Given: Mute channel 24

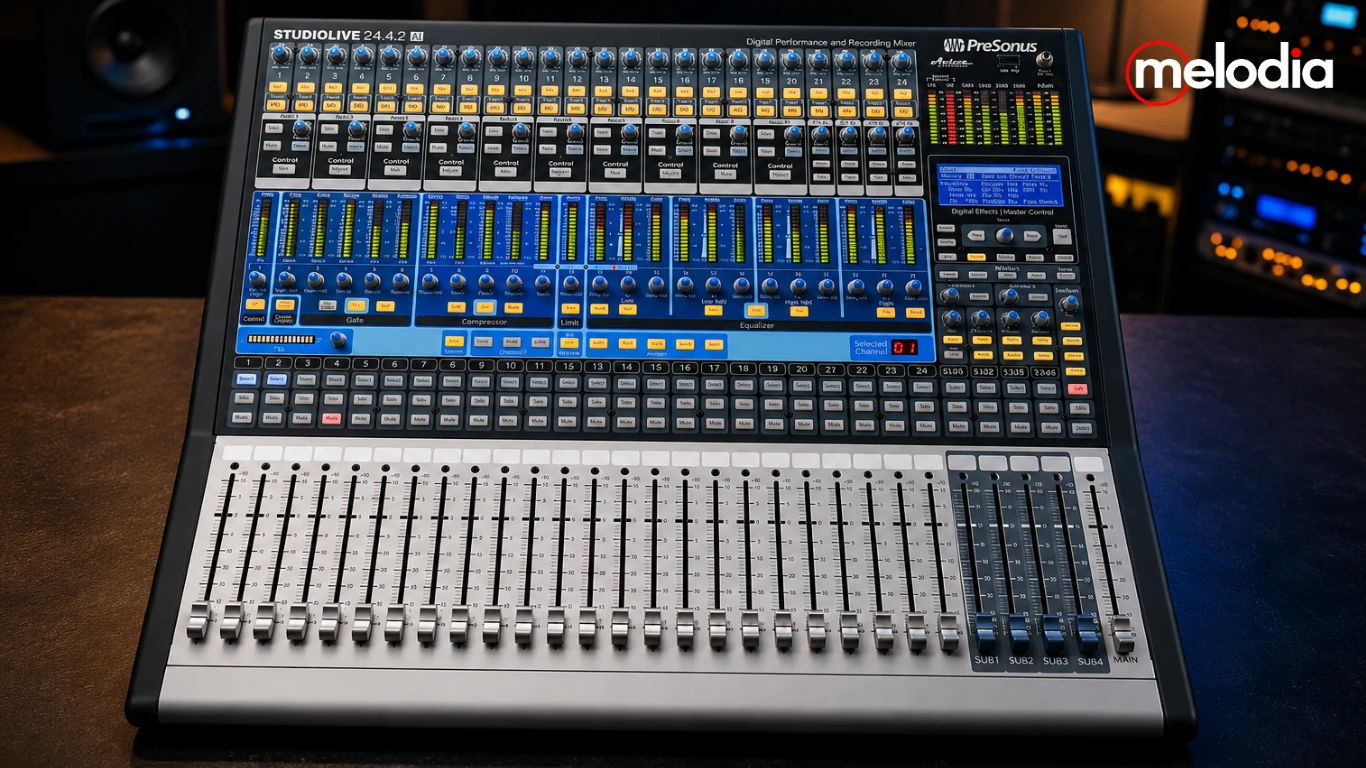Looking at the screenshot, I should (x=925, y=426).
